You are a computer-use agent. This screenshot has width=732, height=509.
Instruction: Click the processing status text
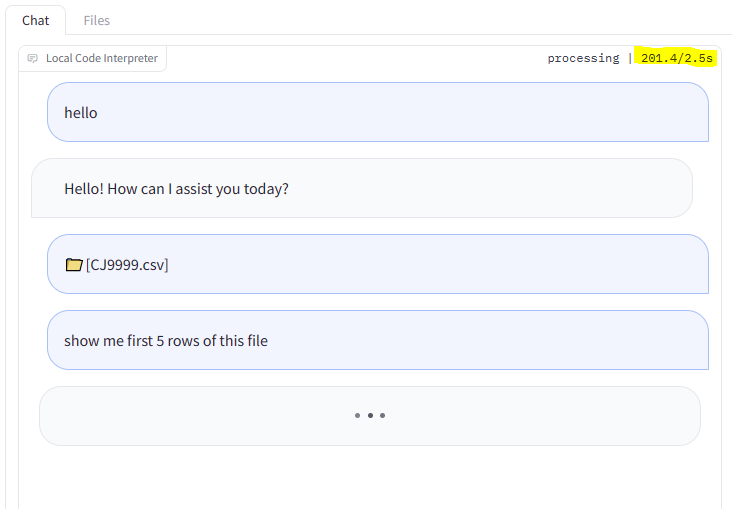pyautogui.click(x=583, y=58)
